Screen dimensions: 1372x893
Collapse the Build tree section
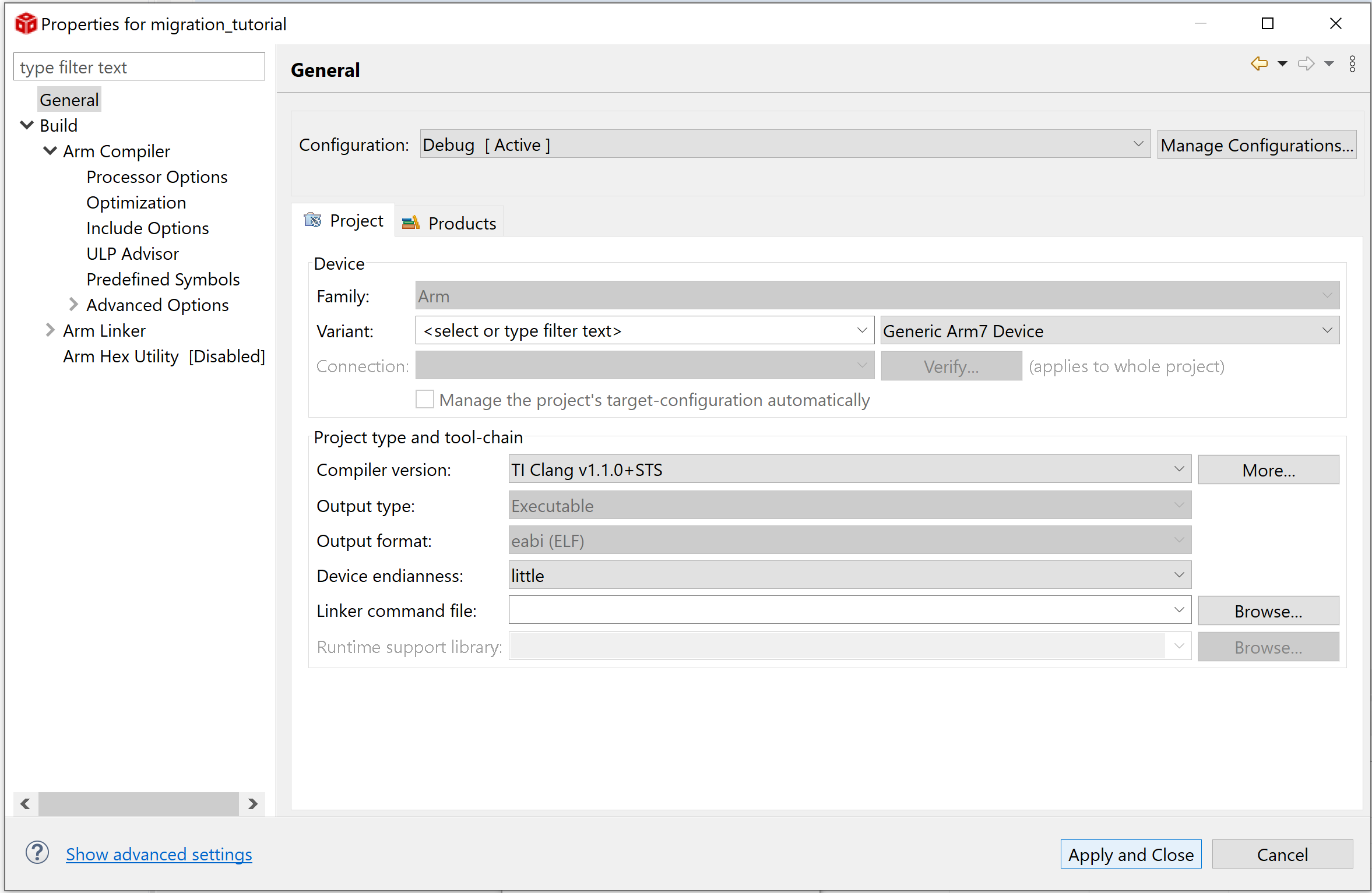pyautogui.click(x=26, y=125)
